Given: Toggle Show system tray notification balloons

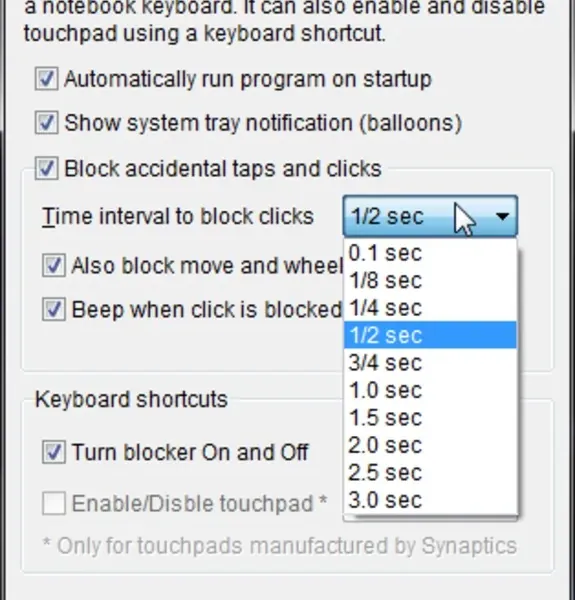Looking at the screenshot, I should tap(47, 123).
